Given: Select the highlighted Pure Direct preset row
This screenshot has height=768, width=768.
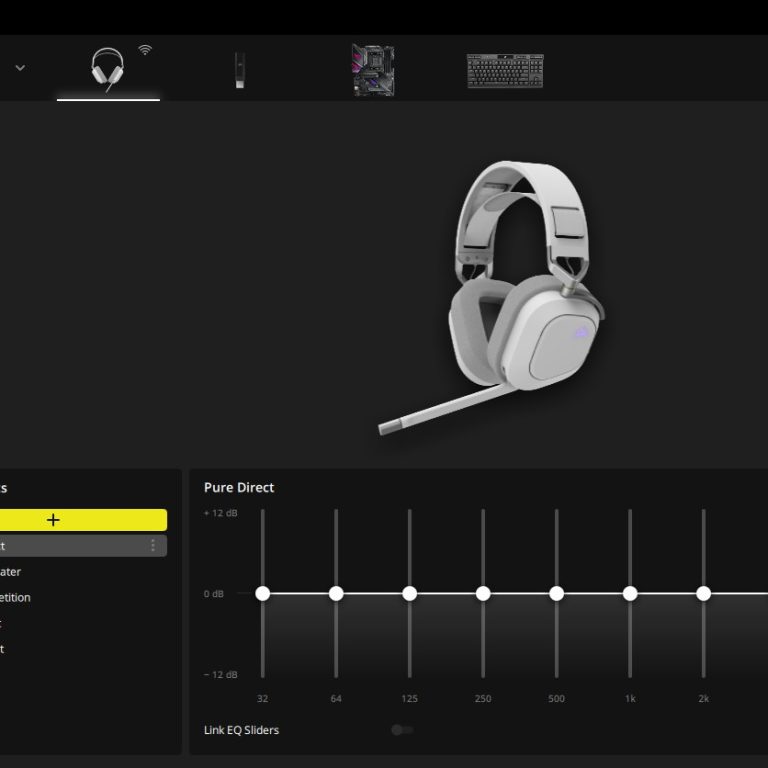Looking at the screenshot, I should 70,546.
